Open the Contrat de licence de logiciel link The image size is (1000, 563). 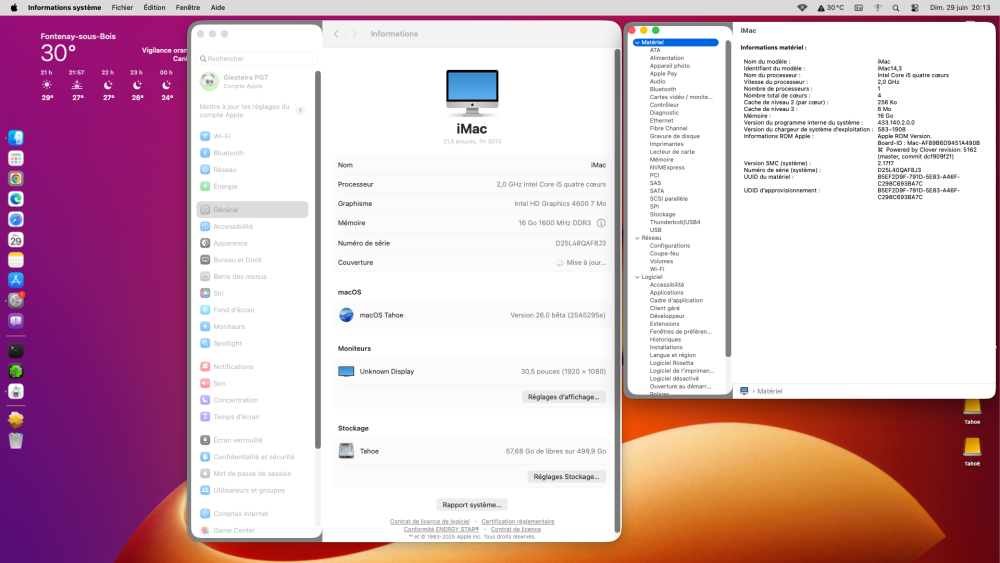[x=430, y=522]
